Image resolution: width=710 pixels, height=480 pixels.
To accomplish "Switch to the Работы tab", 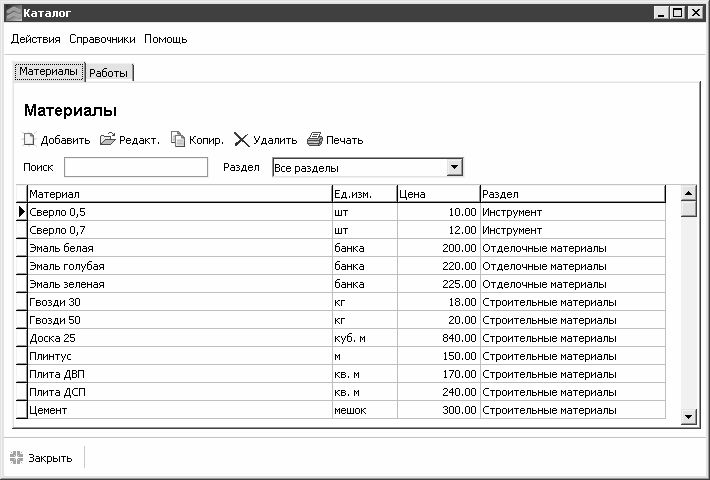I will pyautogui.click(x=109, y=73).
